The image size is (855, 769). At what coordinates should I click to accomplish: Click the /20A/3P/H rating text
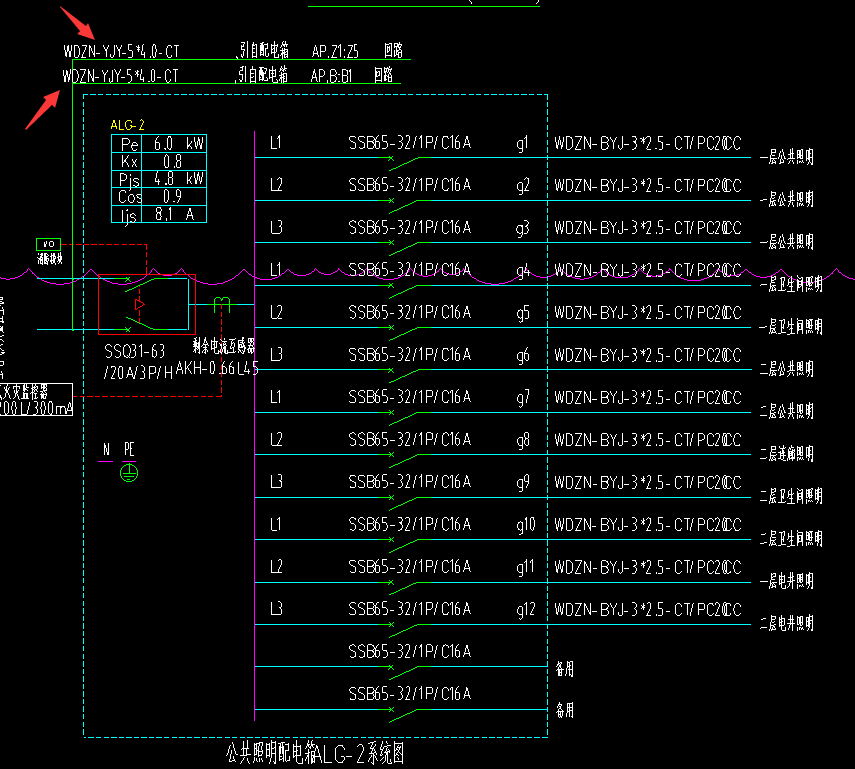[x=138, y=373]
